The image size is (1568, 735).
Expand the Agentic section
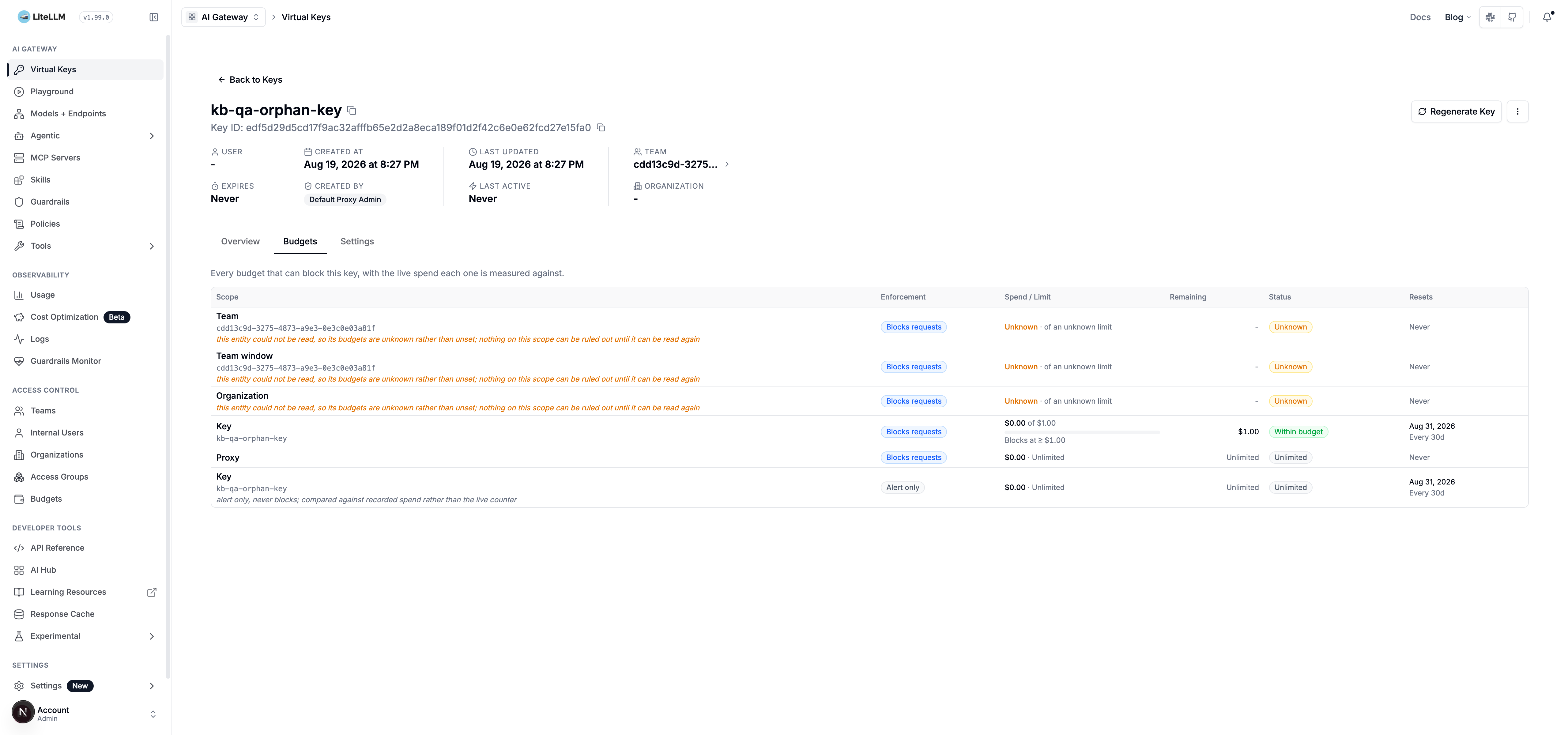[85, 136]
